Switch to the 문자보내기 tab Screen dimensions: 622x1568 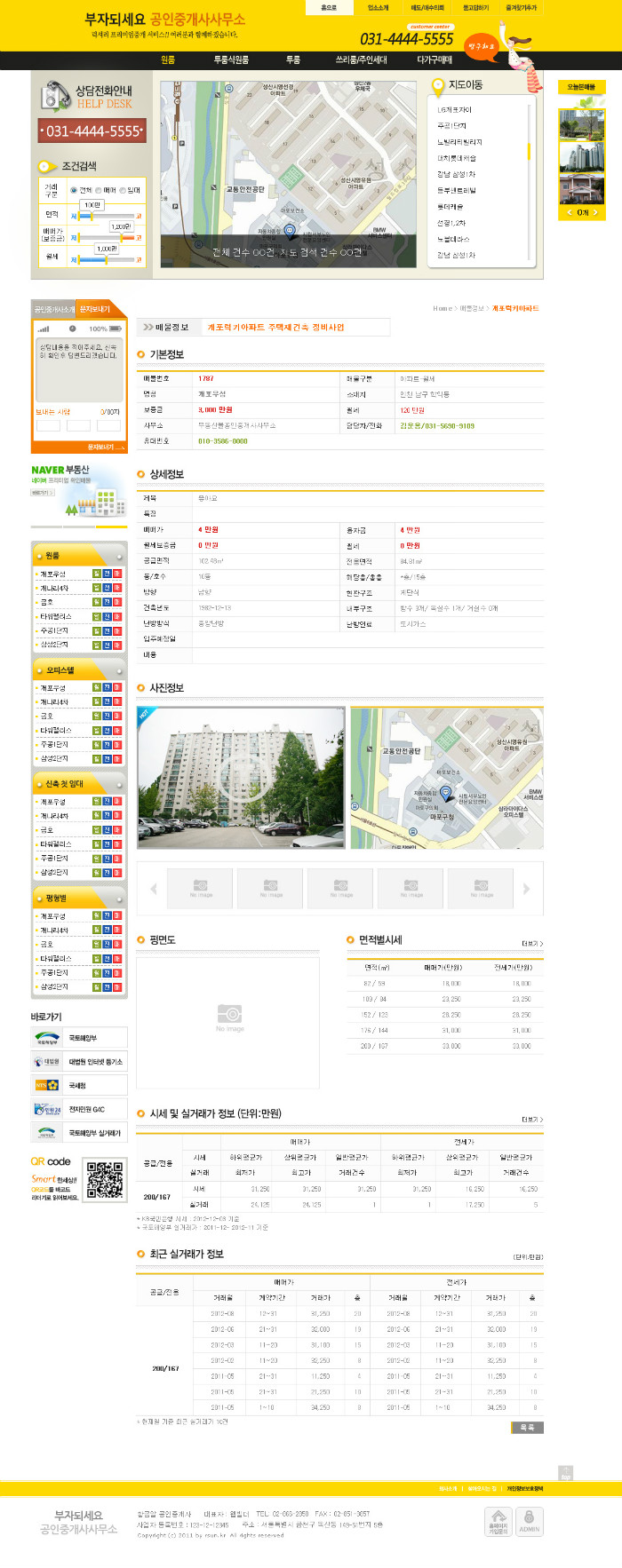[94, 309]
